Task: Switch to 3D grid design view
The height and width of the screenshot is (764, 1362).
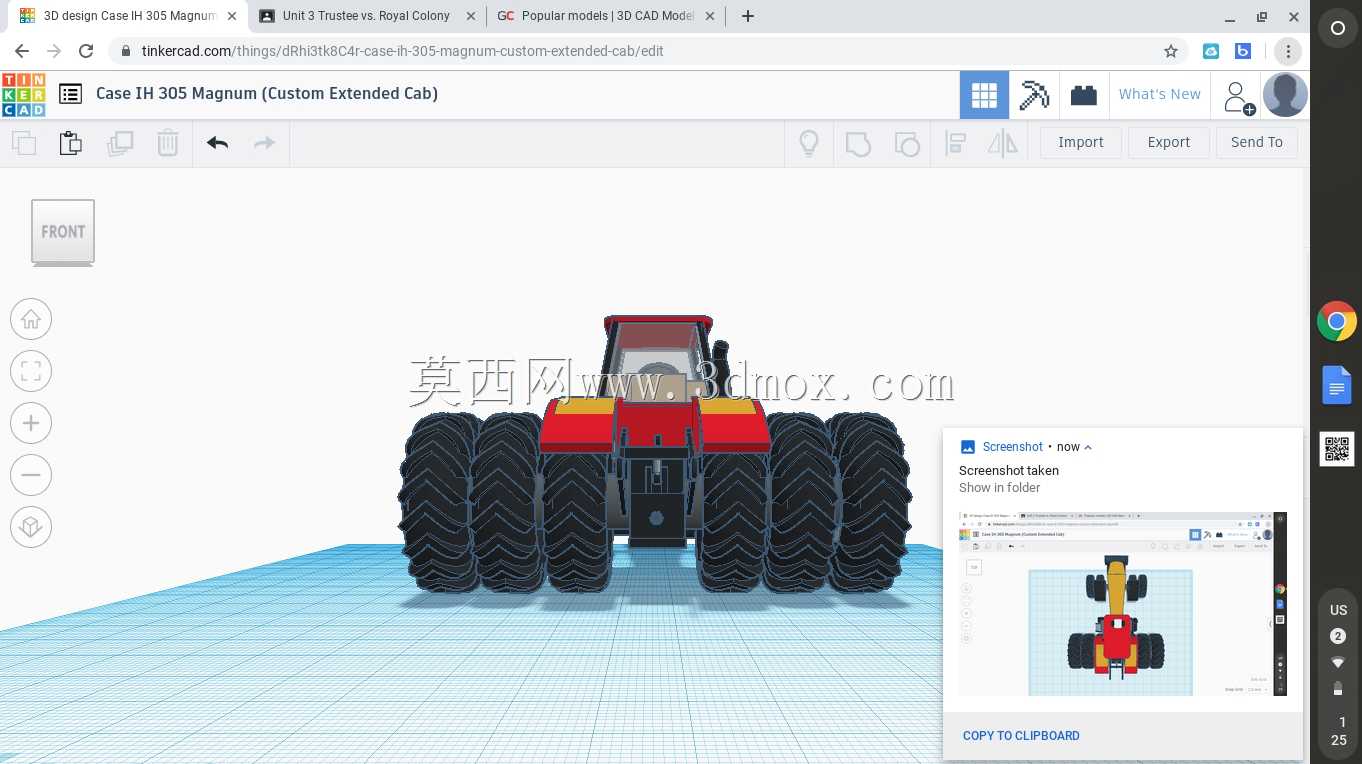Action: (984, 95)
